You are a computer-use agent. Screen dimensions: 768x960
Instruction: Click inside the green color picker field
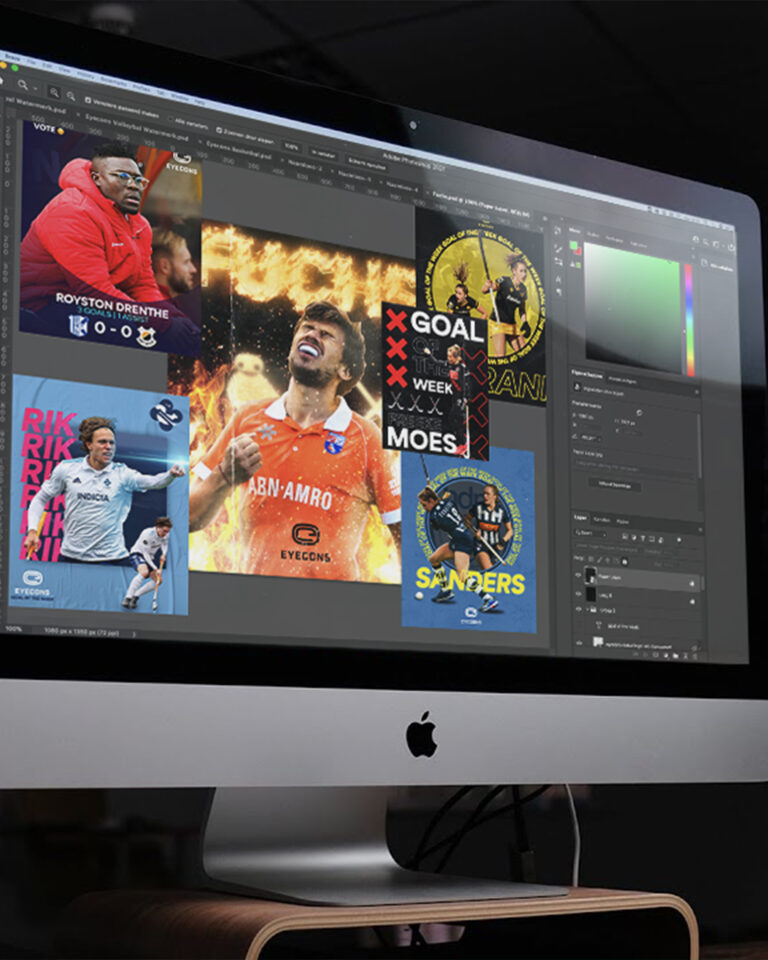click(x=633, y=308)
